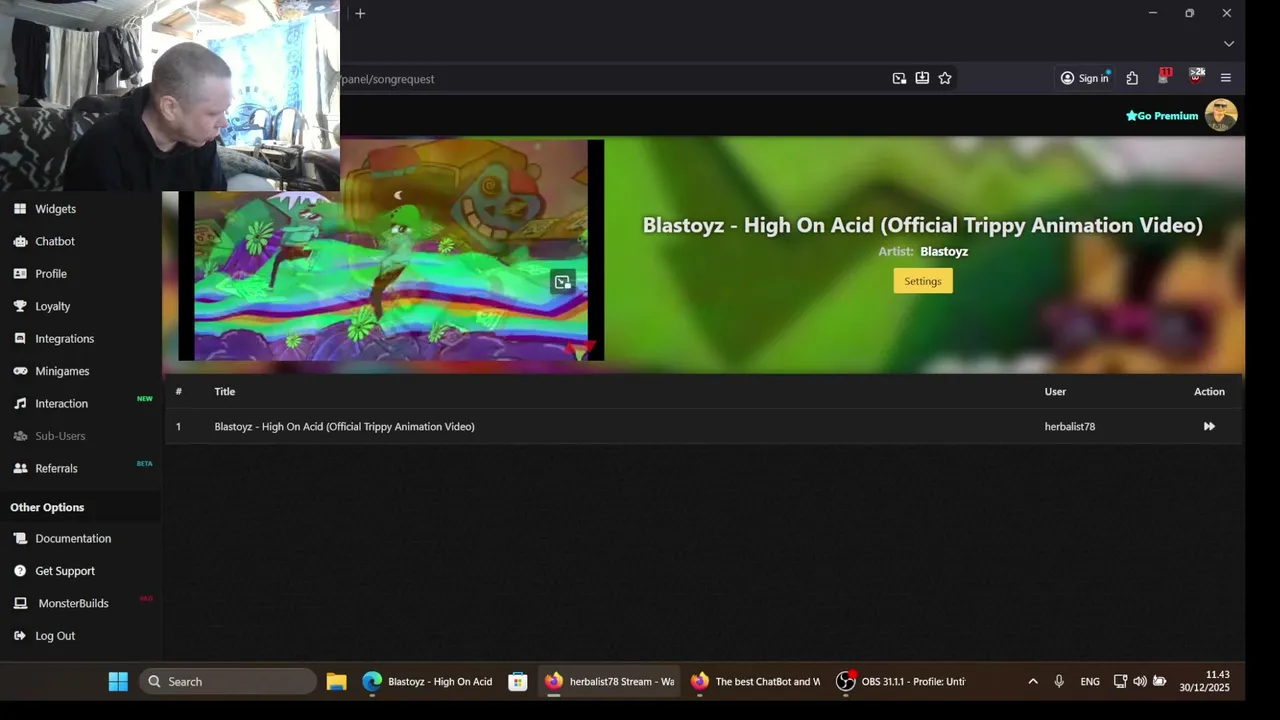Click the User column header
This screenshot has width=1280, height=720.
(1055, 392)
